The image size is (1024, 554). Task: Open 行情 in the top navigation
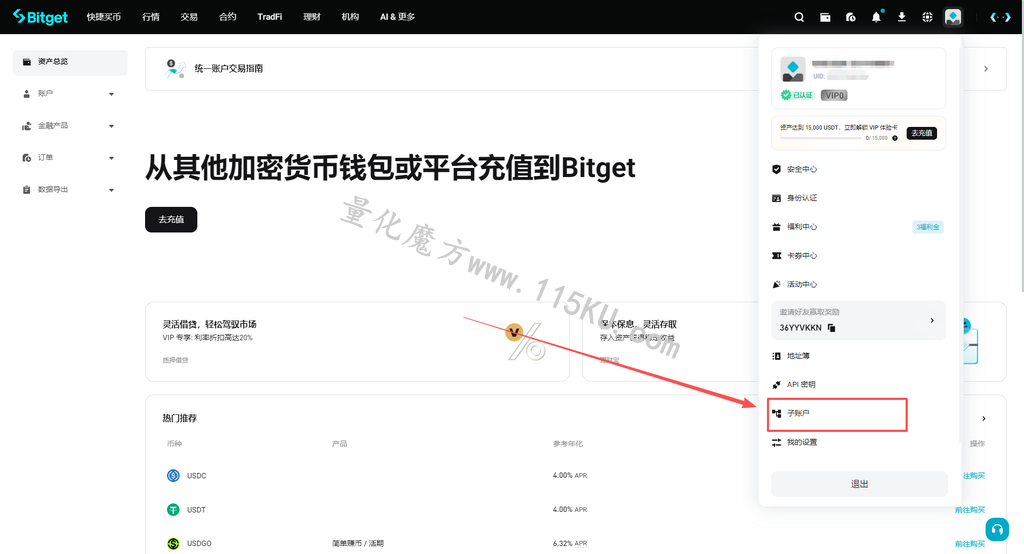[x=151, y=17]
